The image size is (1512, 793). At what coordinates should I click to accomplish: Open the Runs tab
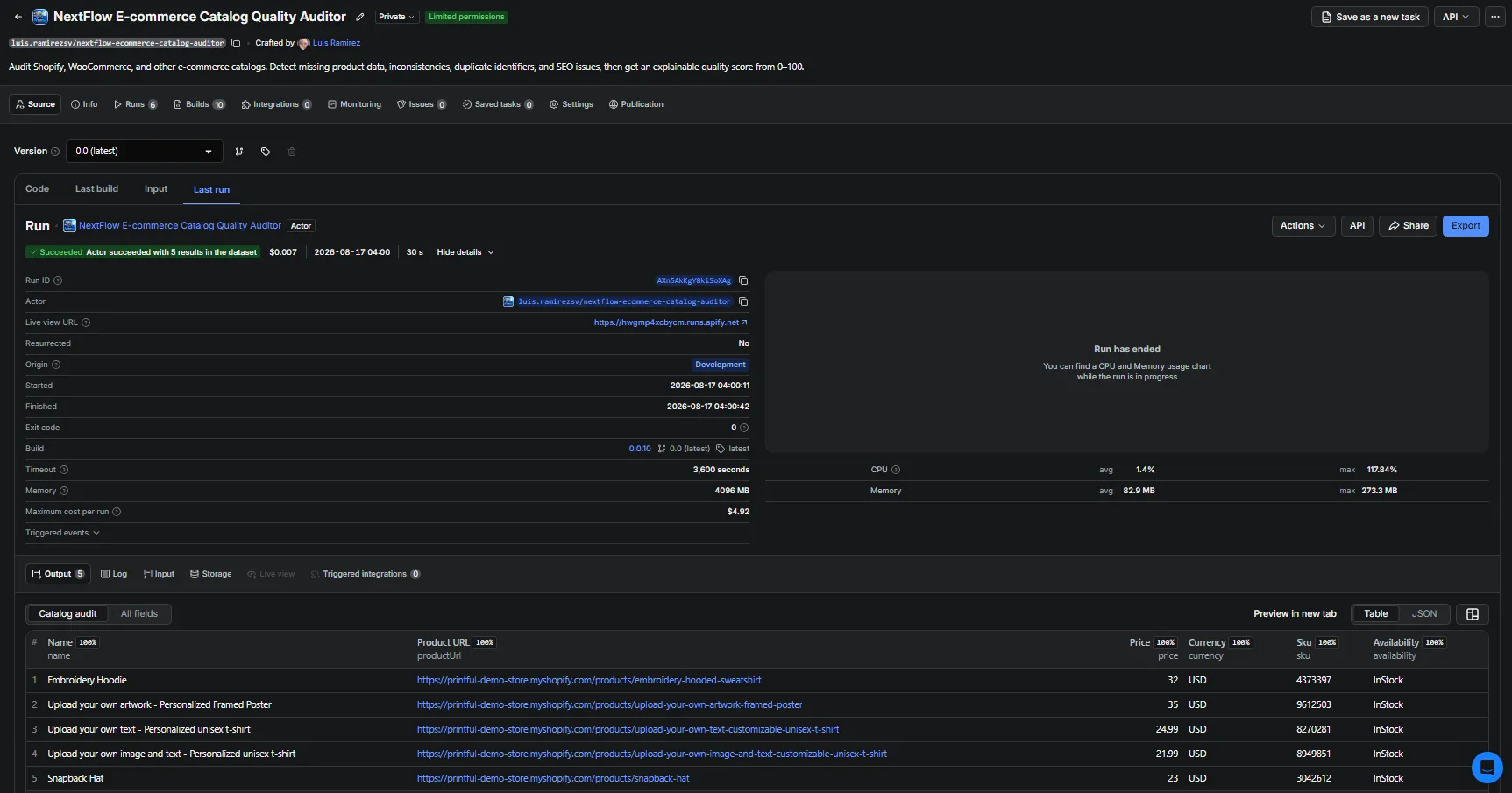coord(135,104)
